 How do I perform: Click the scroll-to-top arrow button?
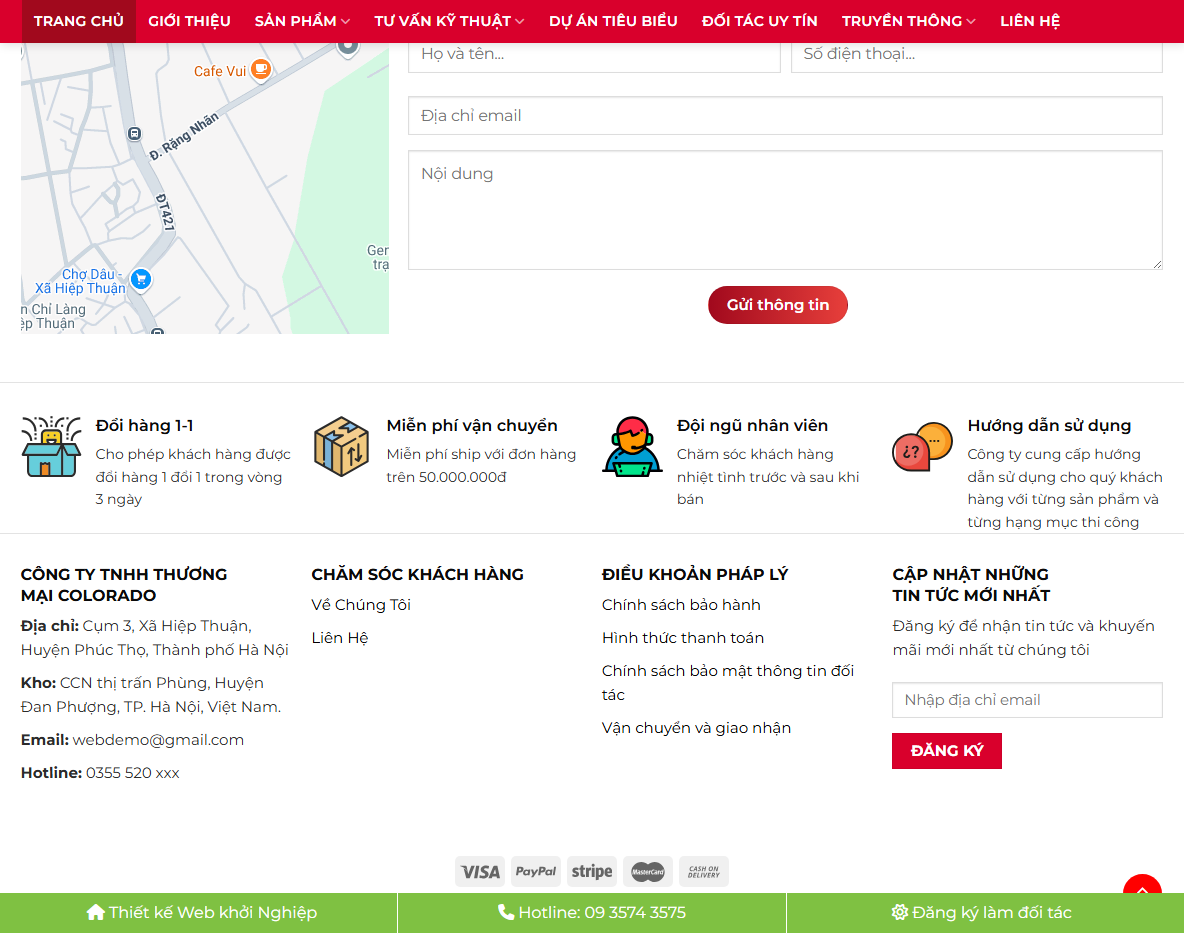1142,889
